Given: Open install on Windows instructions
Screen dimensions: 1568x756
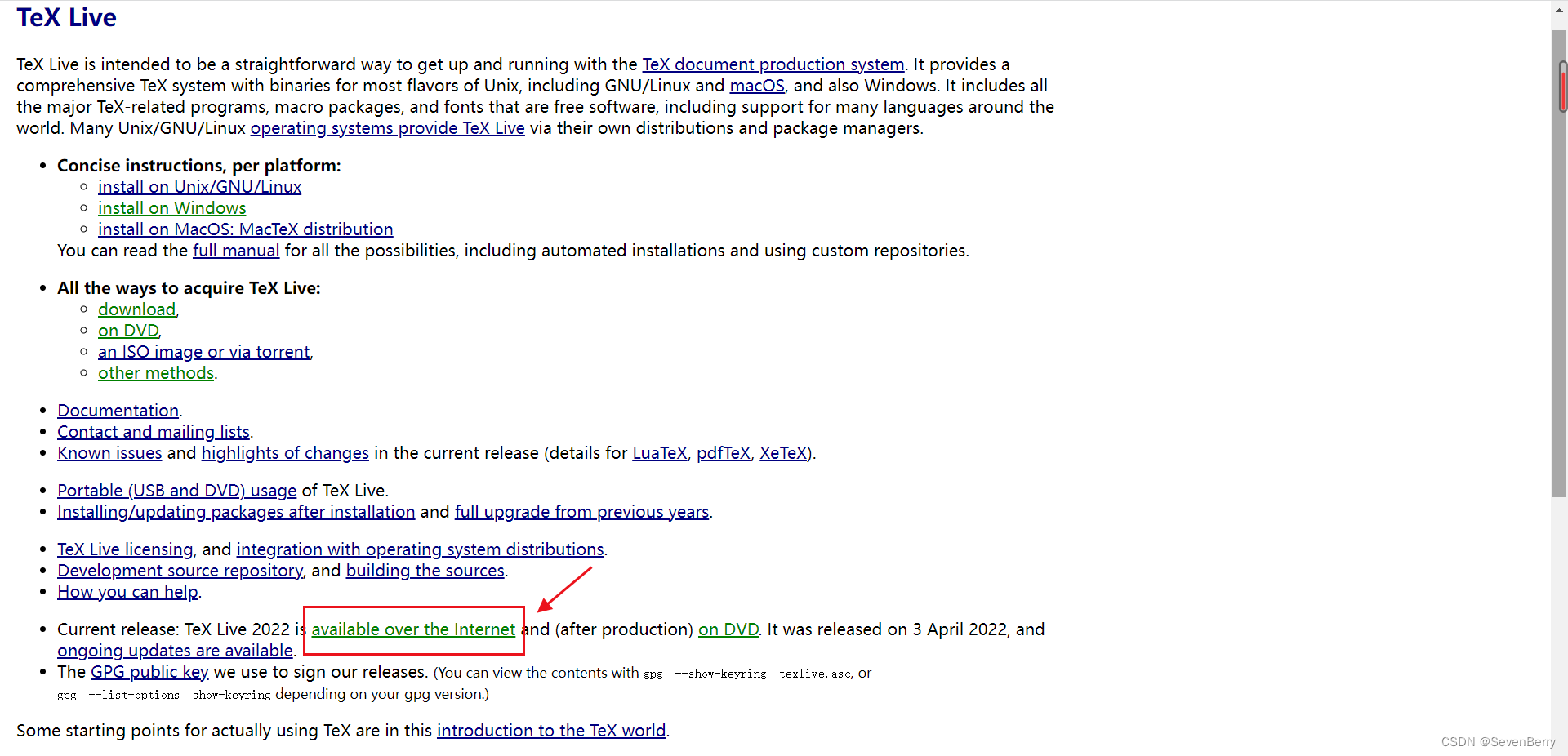Looking at the screenshot, I should tap(171, 208).
